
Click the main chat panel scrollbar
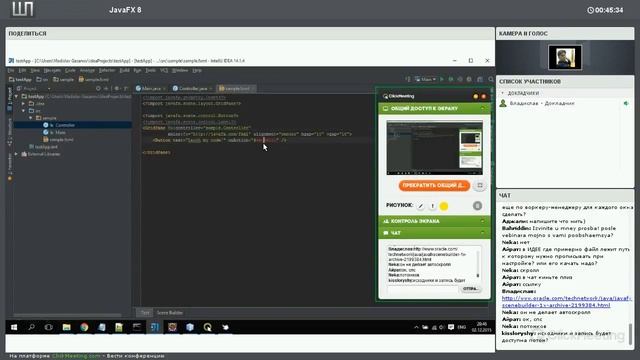tap(631, 333)
